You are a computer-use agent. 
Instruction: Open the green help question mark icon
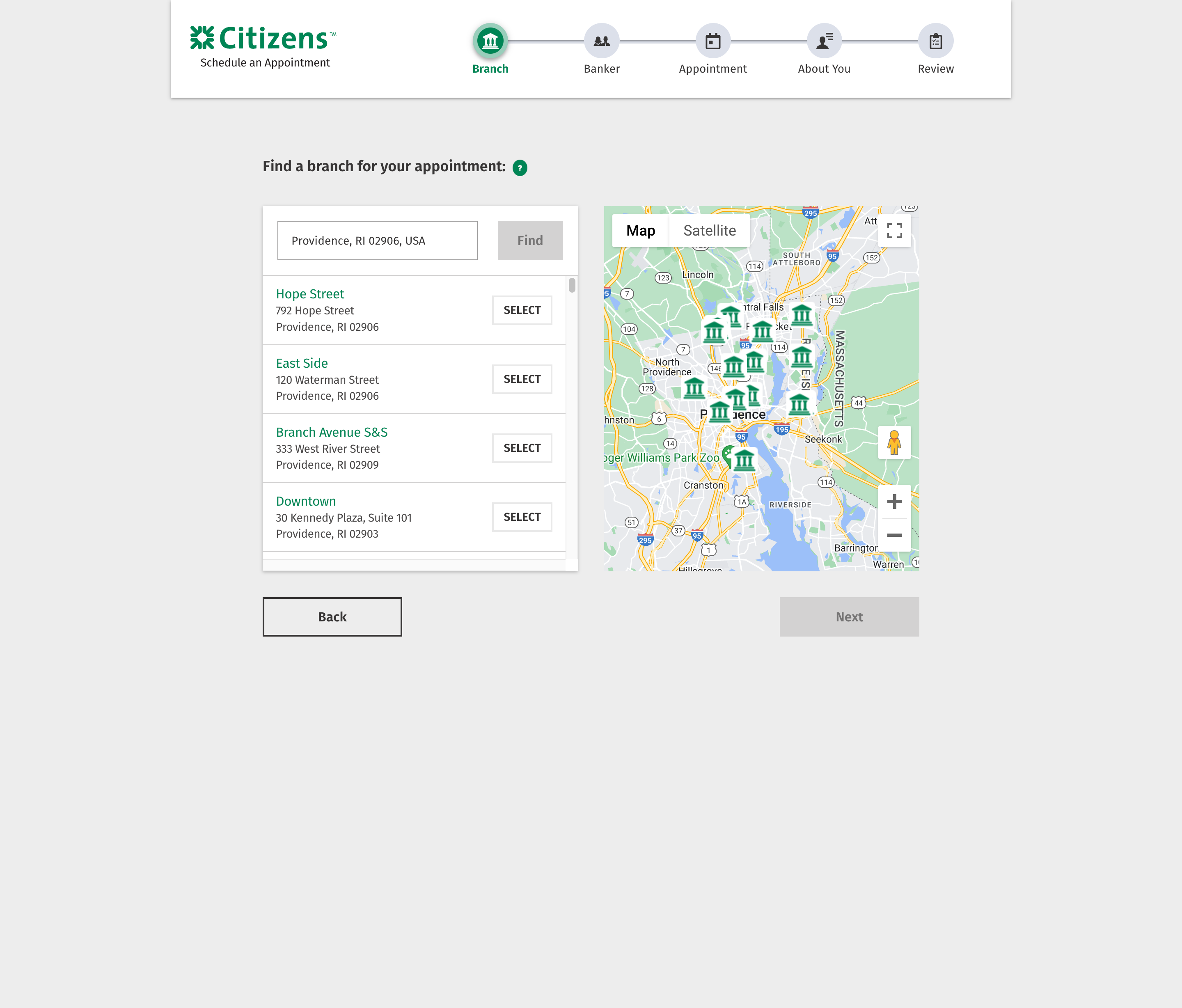pyautogui.click(x=520, y=168)
